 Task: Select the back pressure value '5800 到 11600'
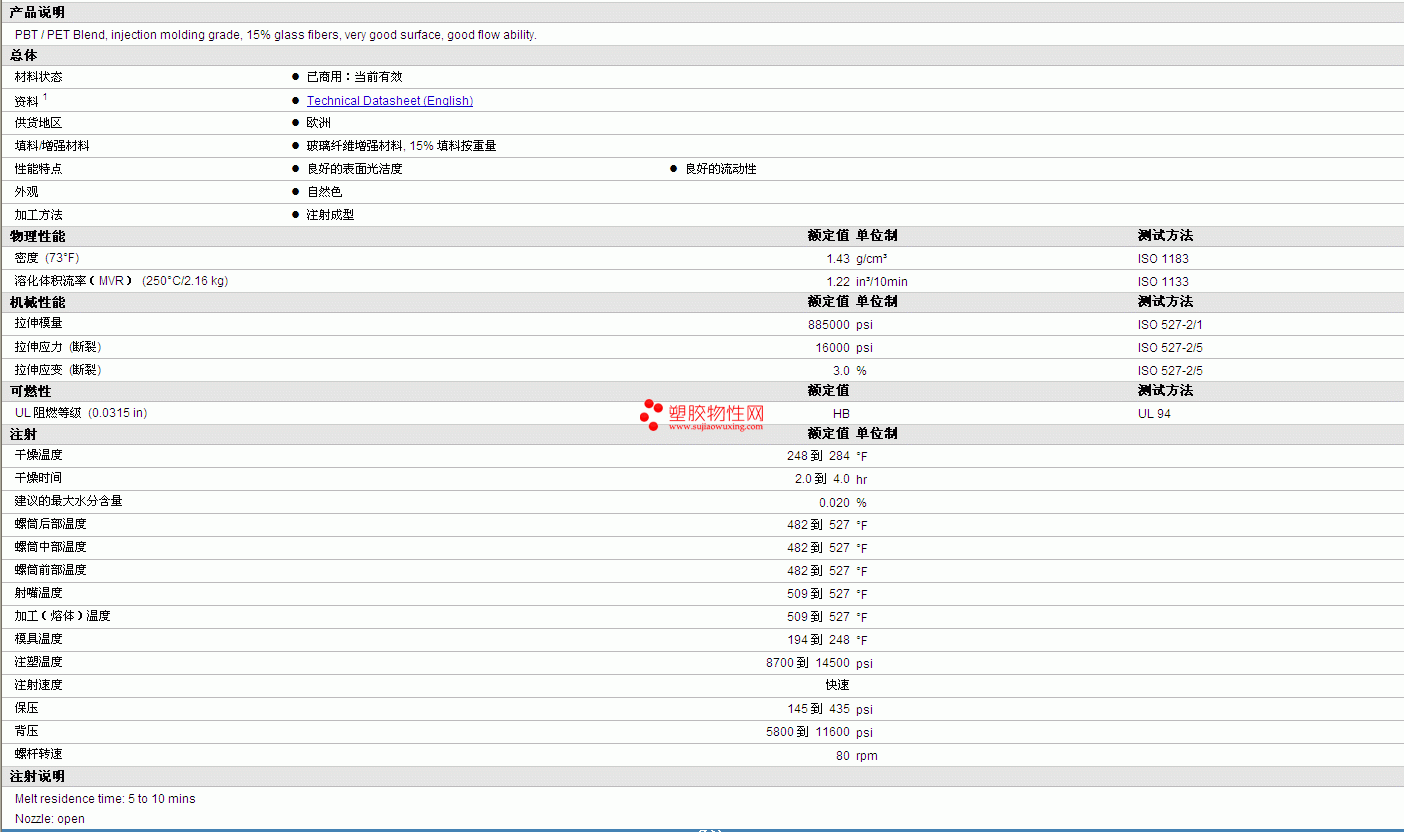[808, 732]
